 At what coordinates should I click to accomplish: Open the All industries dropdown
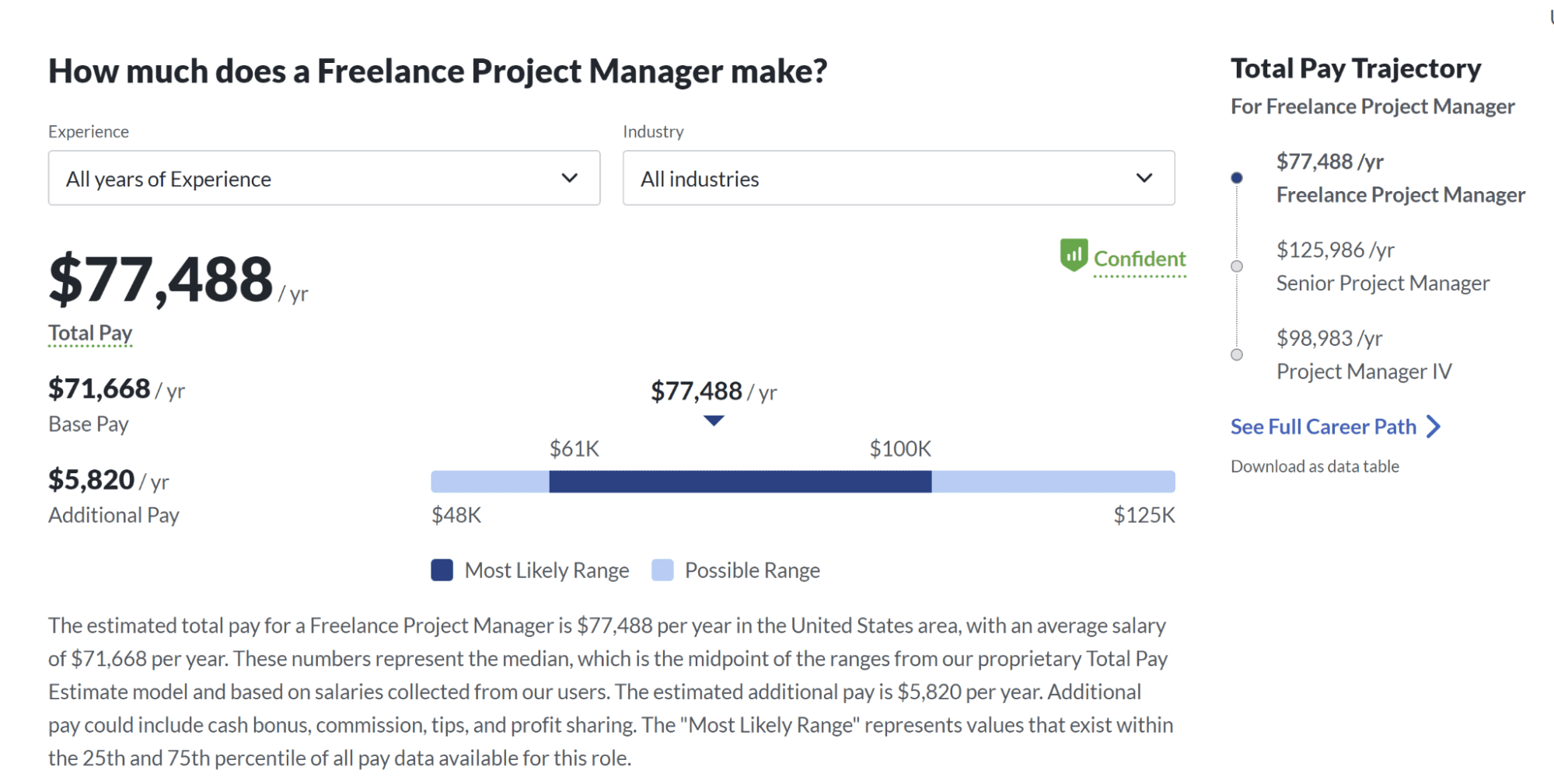tap(898, 178)
